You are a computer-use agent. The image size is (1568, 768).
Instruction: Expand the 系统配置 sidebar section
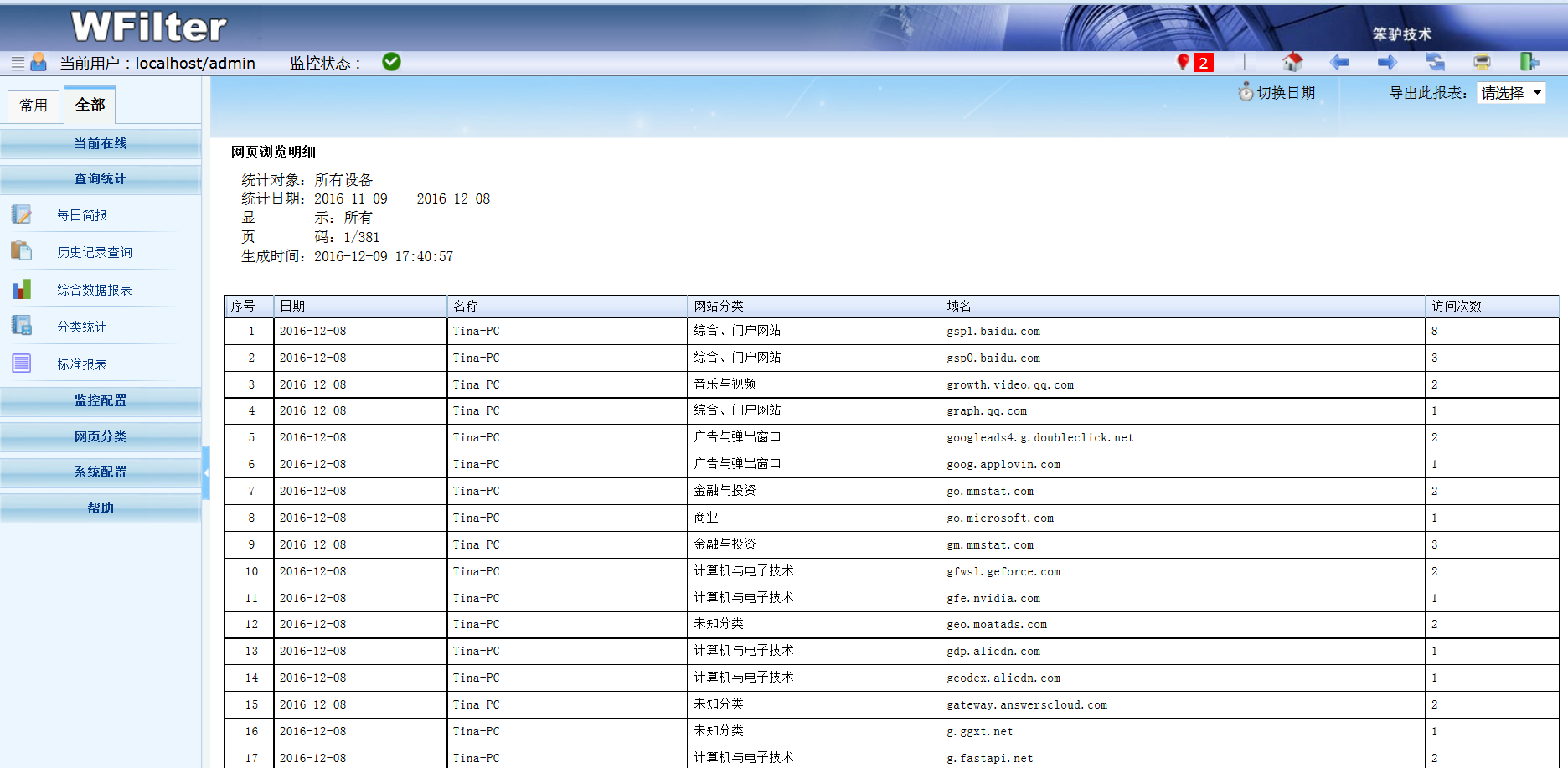pos(101,472)
